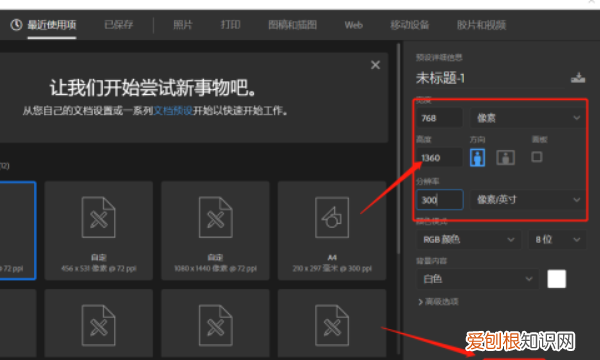Screen dimensions: 600x360
Task: Click the height field showing 1360
Action: [439, 158]
